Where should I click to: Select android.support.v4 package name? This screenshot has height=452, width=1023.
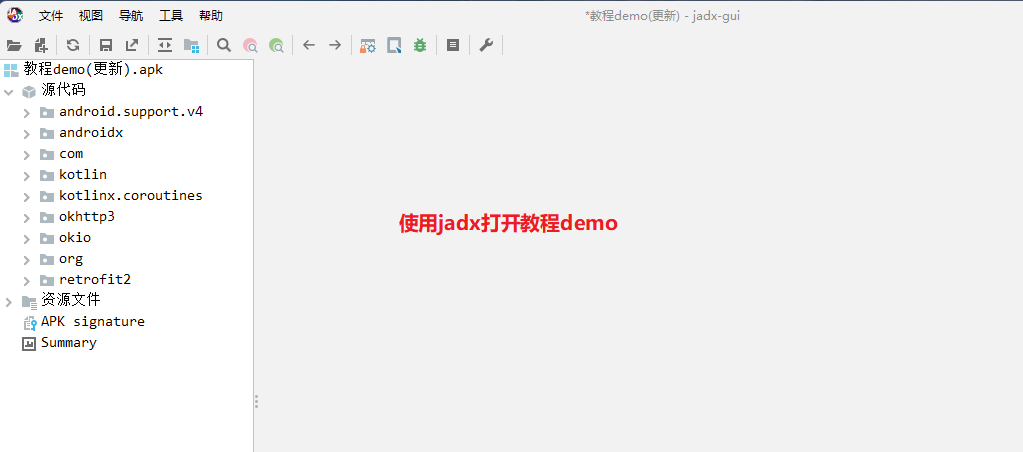click(130, 112)
